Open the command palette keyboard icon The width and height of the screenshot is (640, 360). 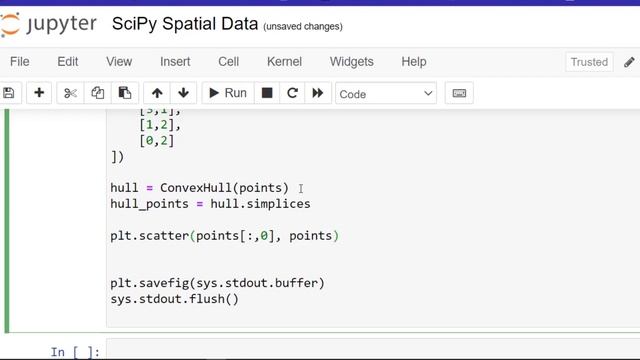(x=459, y=93)
